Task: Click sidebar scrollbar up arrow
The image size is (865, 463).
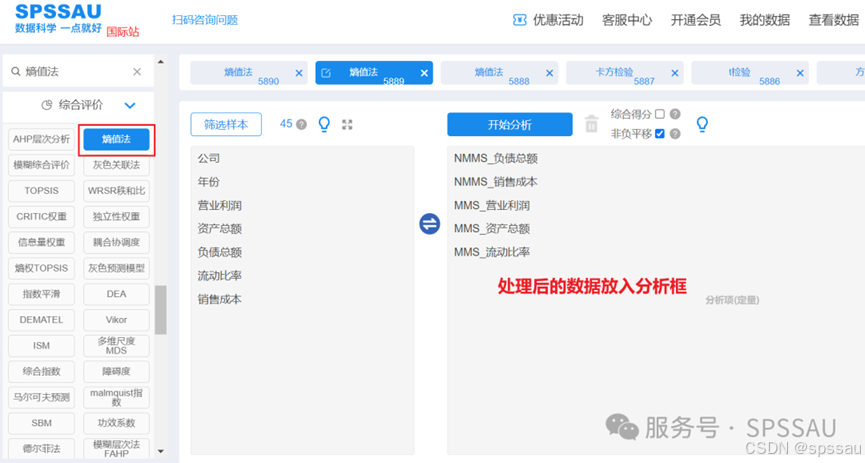Action: tap(161, 62)
